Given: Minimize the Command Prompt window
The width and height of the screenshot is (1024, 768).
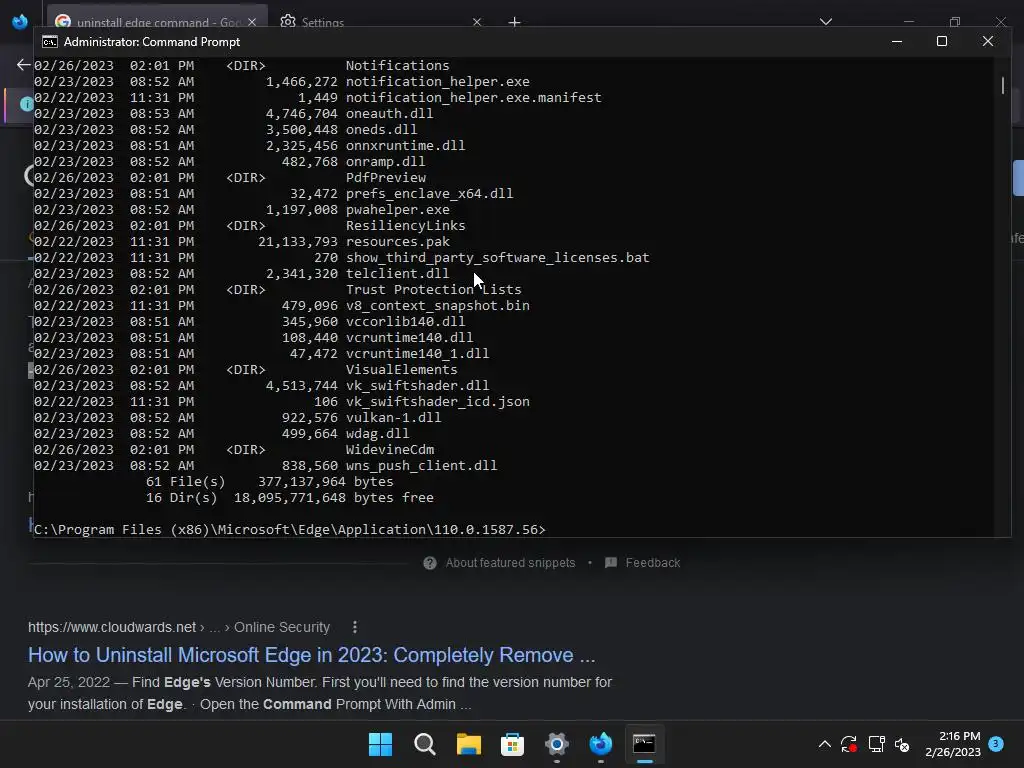Looking at the screenshot, I should [x=897, y=41].
